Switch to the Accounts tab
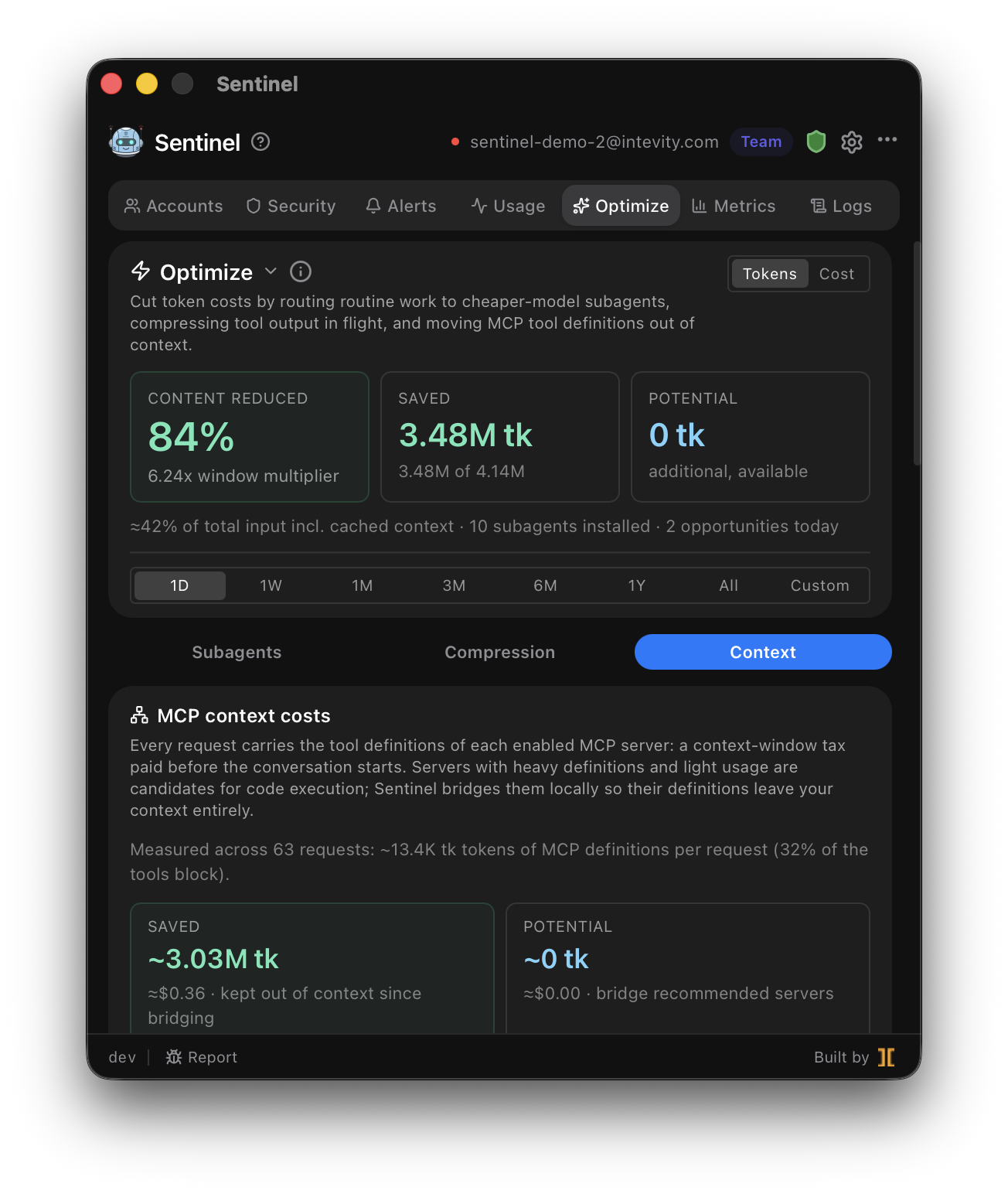This screenshot has width=1008, height=1194. [174, 206]
